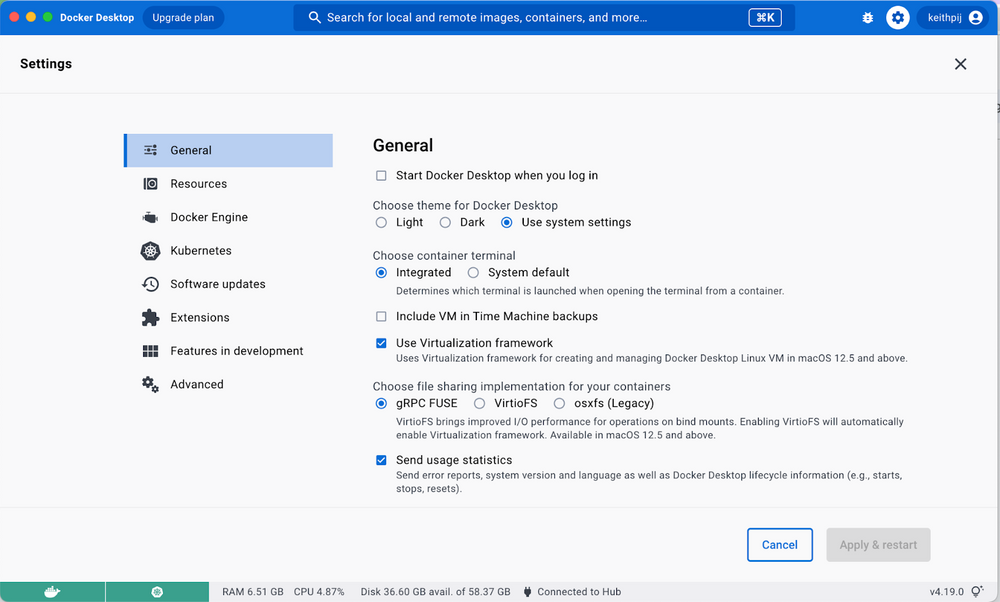Open the Troubleshoot bug icon
Screen dimensions: 1000x602
click(867, 17)
